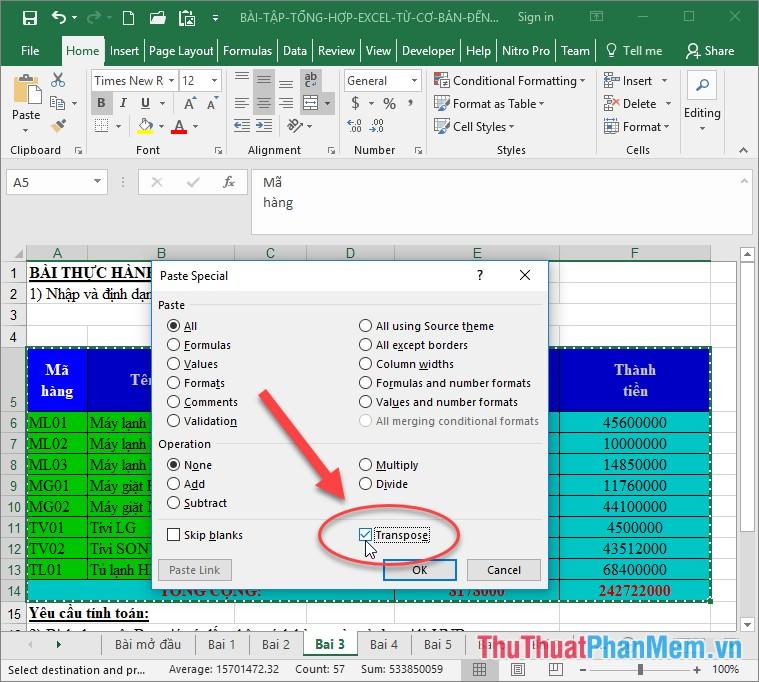Switch to the Formulas ribbon tab
The image size is (759, 682).
pos(247,51)
